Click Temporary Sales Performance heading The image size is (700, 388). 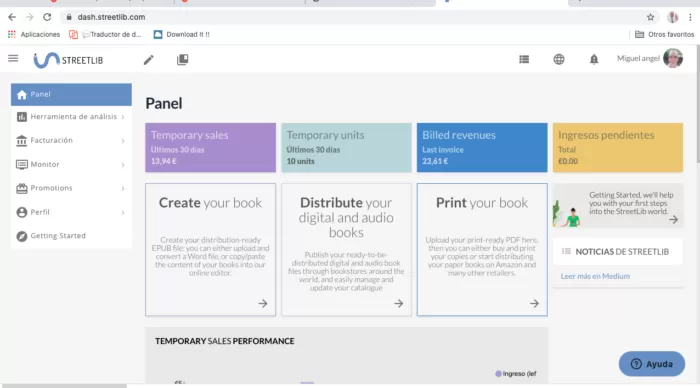(225, 341)
